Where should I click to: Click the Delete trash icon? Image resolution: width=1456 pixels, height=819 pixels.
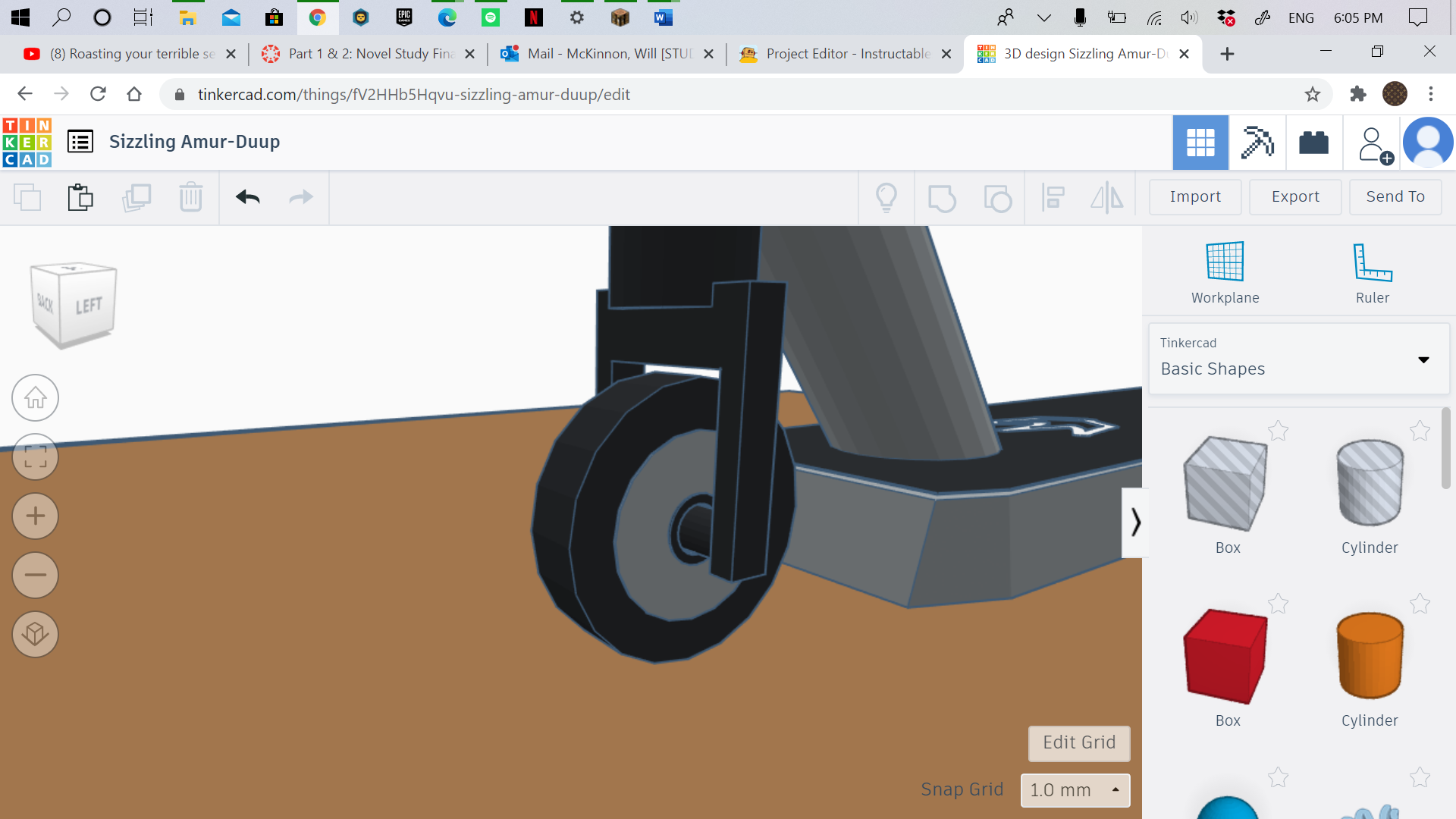pyautogui.click(x=191, y=197)
